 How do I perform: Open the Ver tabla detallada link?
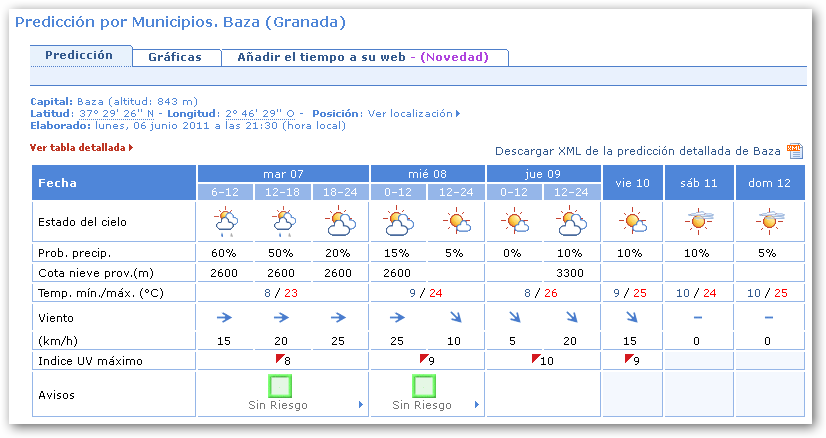point(81,147)
